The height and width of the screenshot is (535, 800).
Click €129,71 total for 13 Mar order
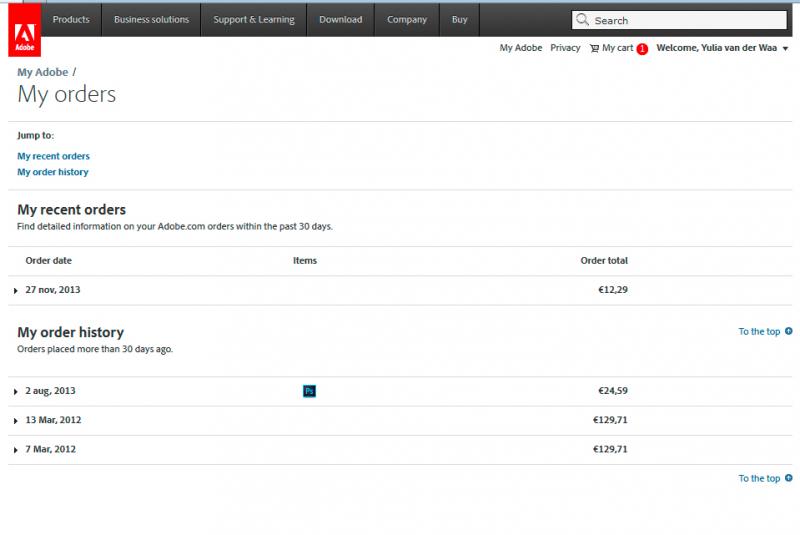tap(610, 420)
